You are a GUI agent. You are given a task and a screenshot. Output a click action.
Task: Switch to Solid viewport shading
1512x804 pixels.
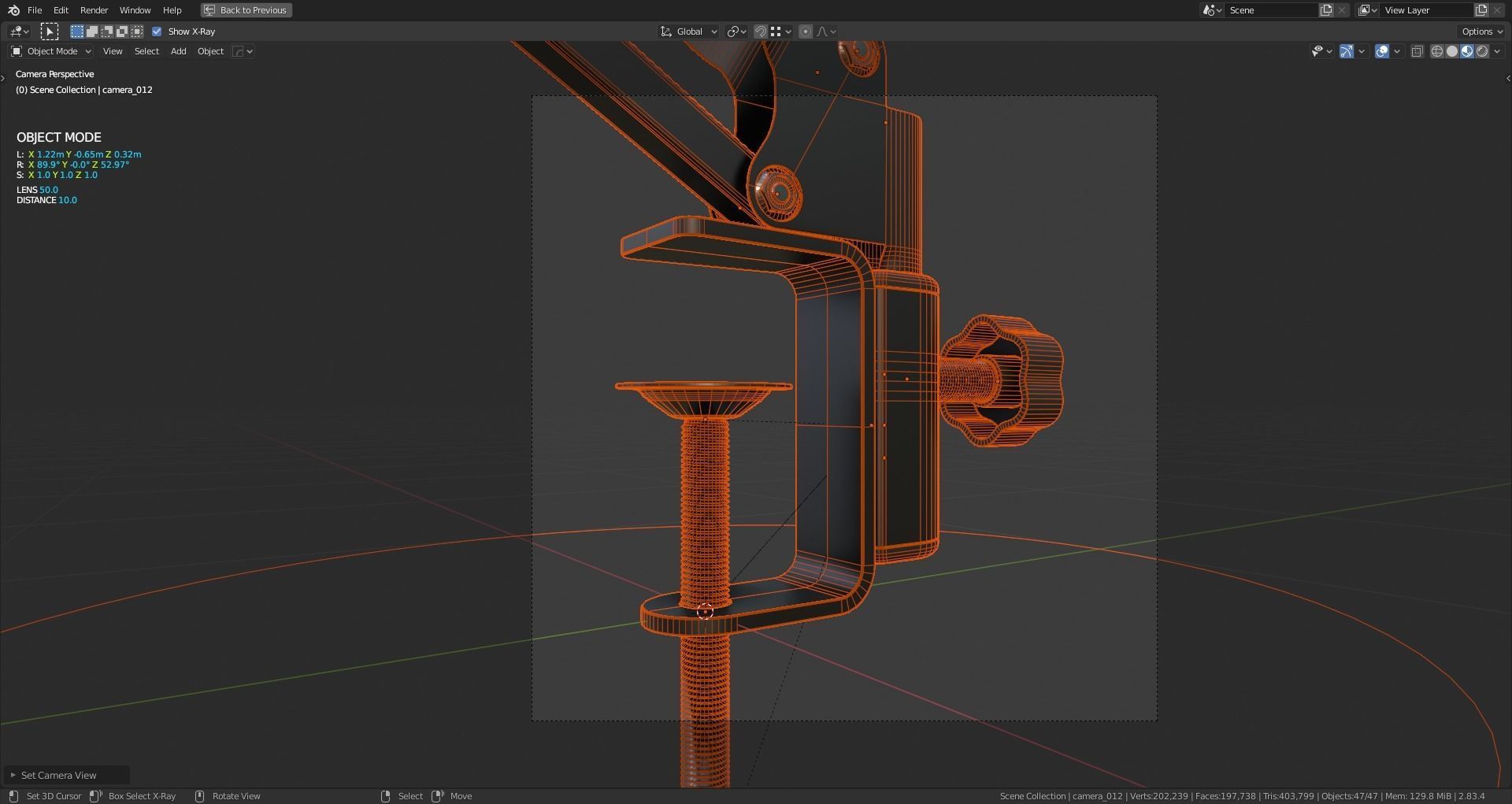[1451, 51]
